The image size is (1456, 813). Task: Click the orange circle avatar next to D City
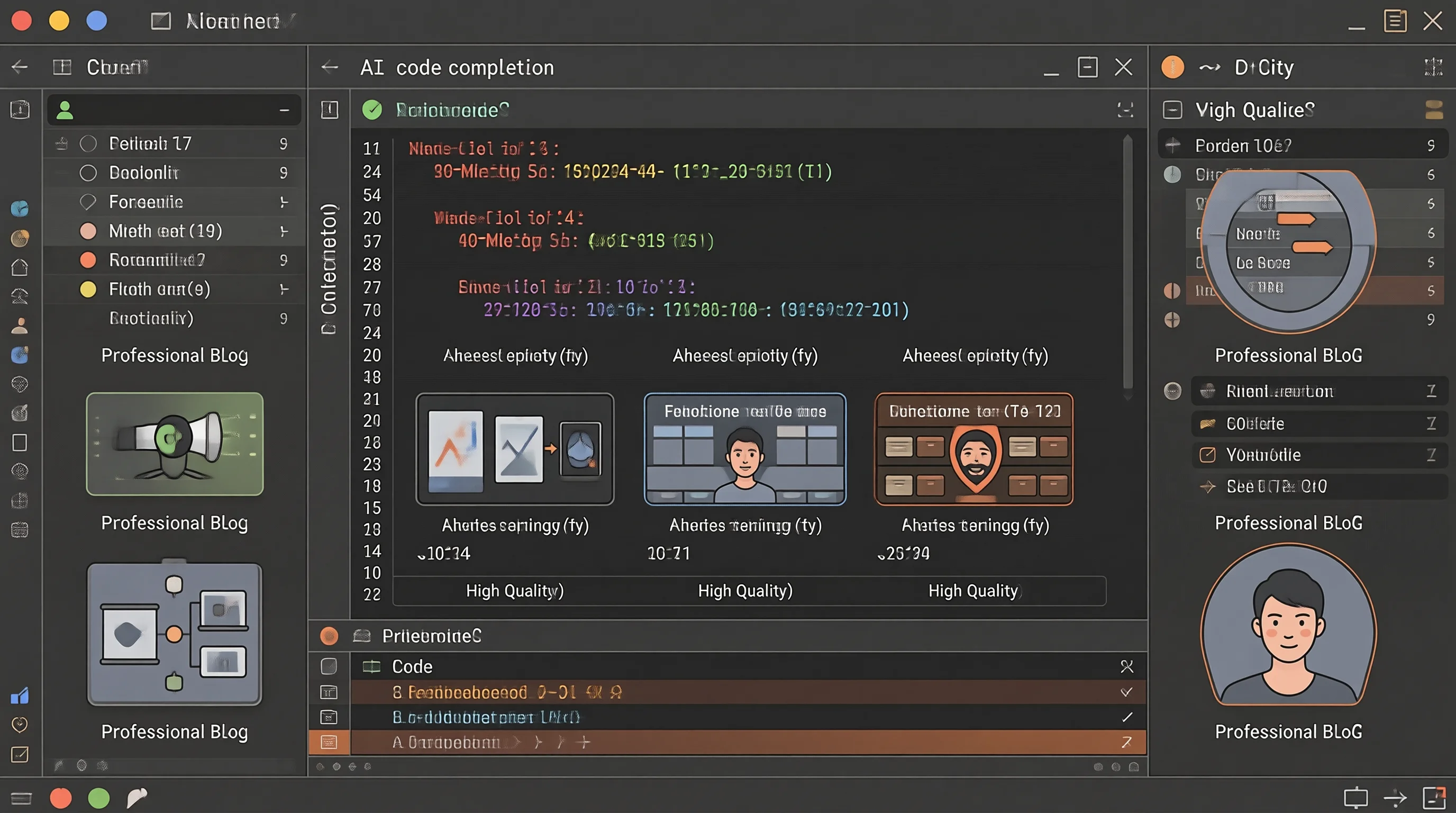(x=1173, y=67)
